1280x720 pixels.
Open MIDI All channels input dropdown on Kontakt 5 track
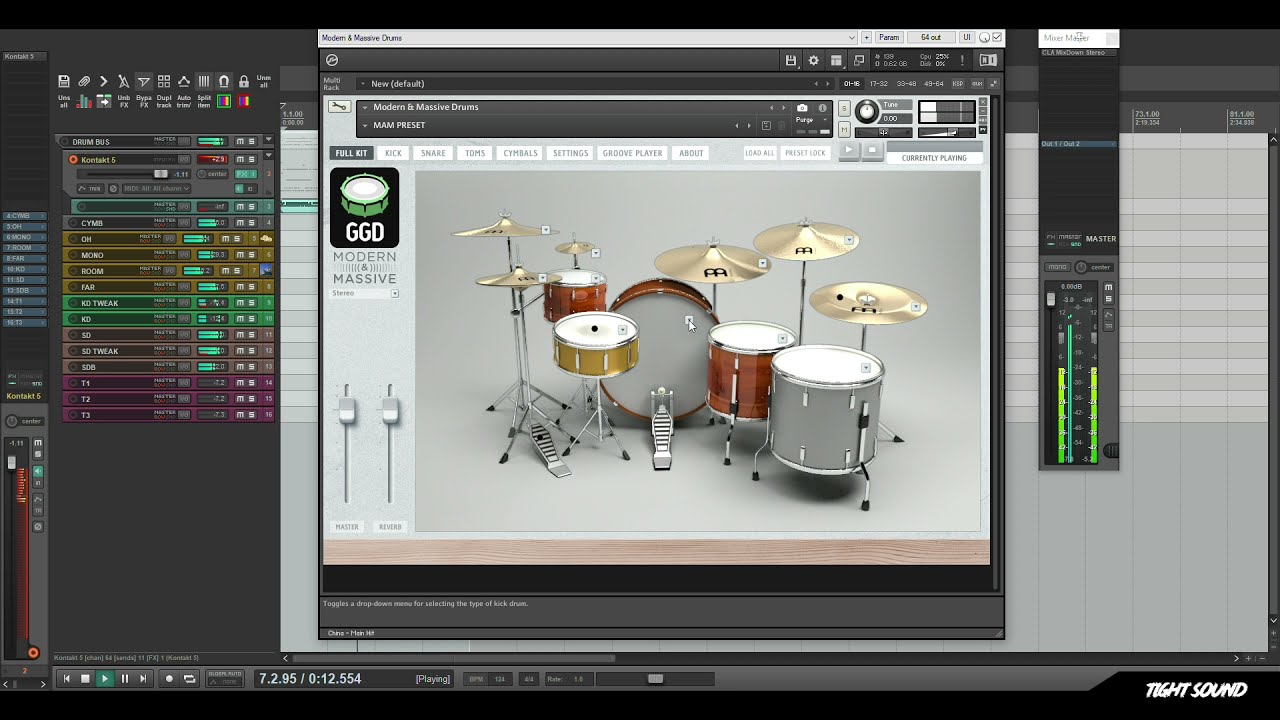157,188
